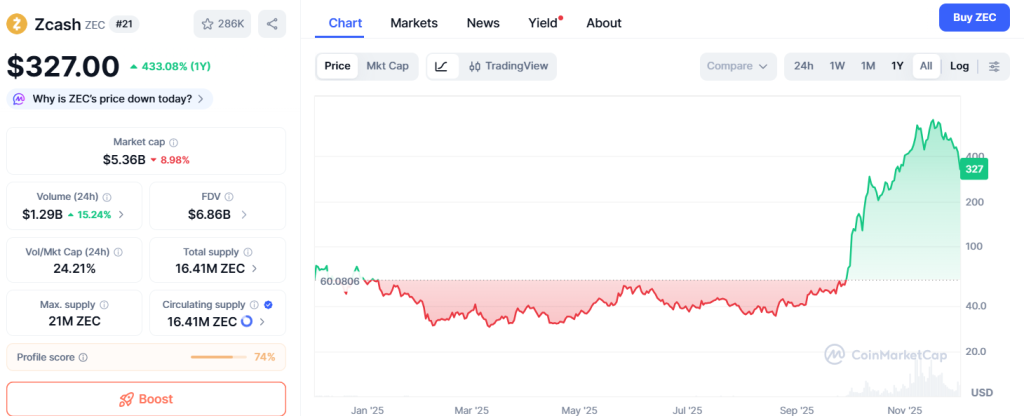This screenshot has height=416, width=1024.
Task: Switch to the Markets tab
Action: tap(414, 23)
